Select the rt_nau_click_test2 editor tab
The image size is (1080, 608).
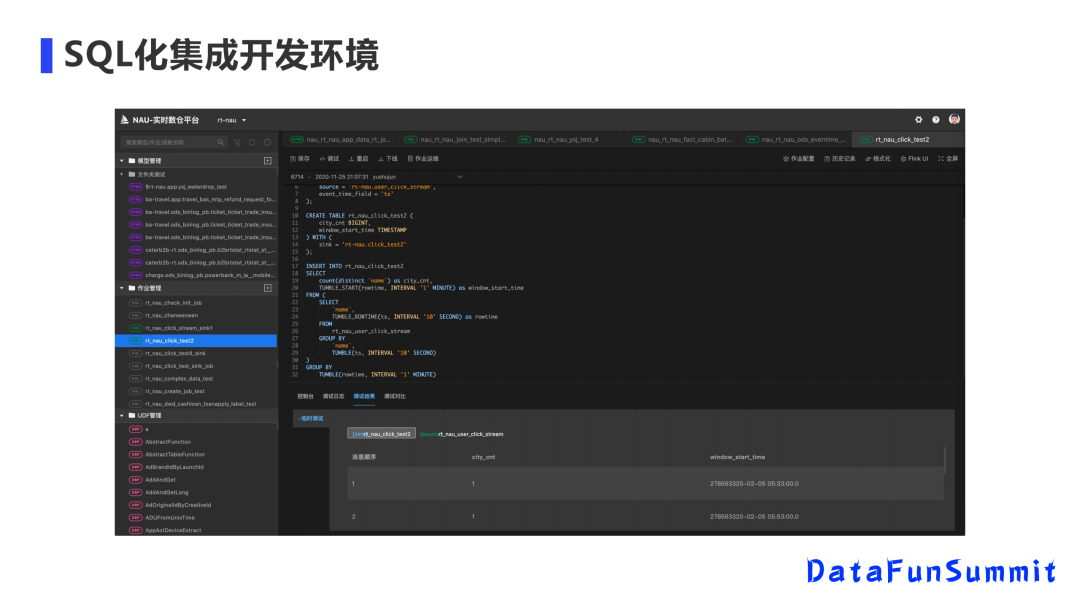click(908, 139)
